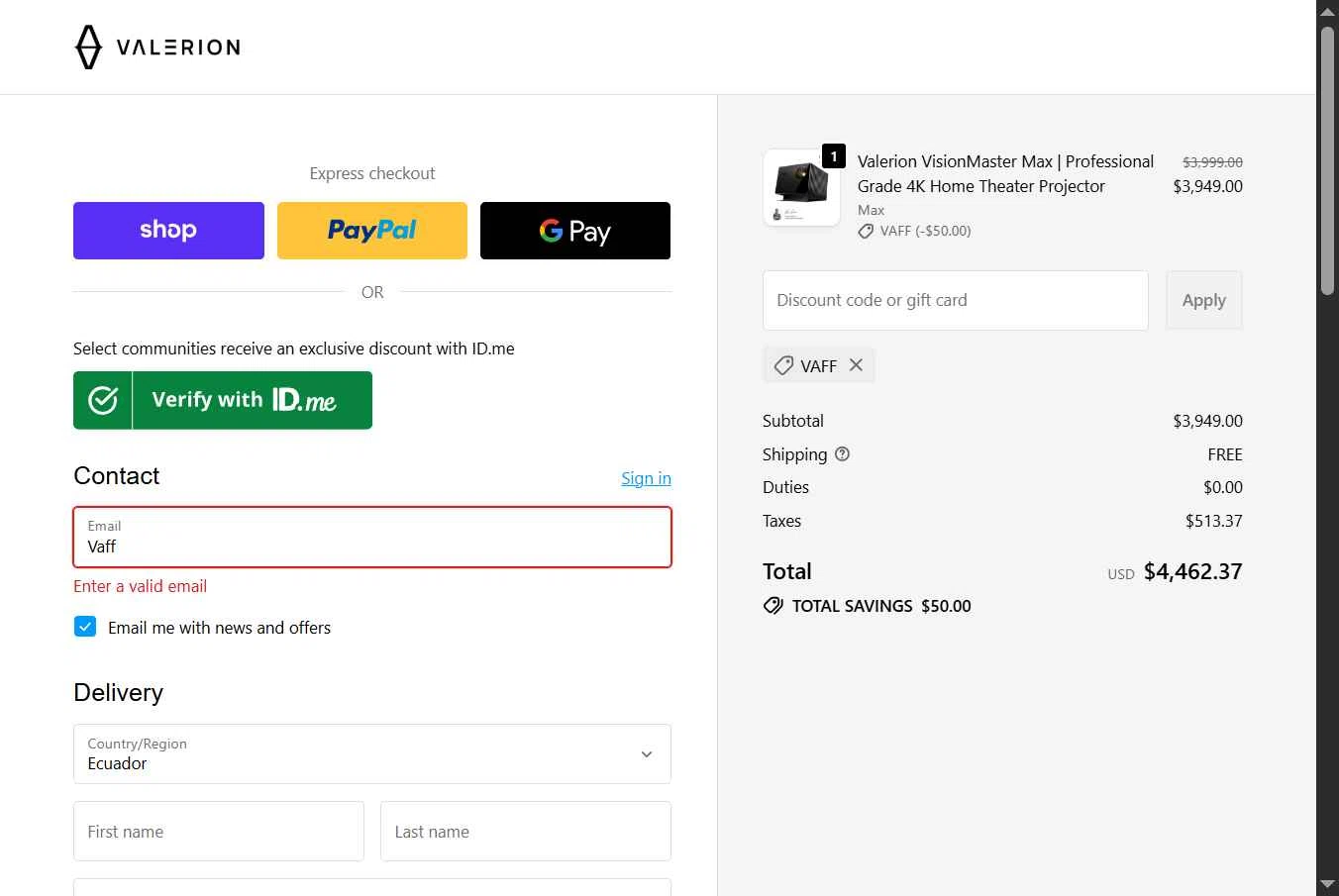The image size is (1339, 896).
Task: Click the Shipping FREE value
Action: (x=1225, y=454)
